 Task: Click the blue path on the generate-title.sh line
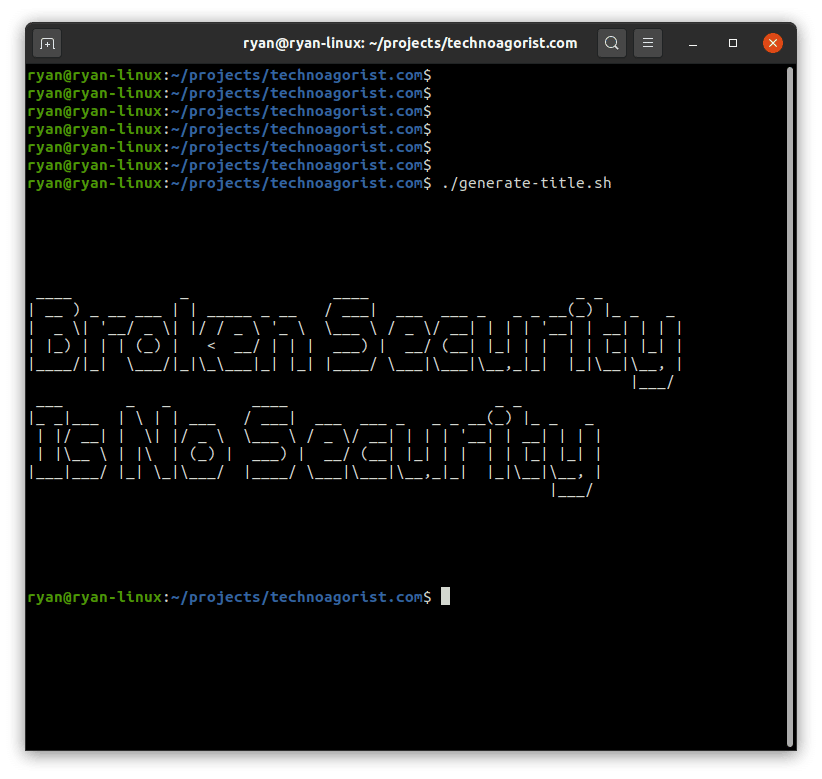(x=296, y=183)
